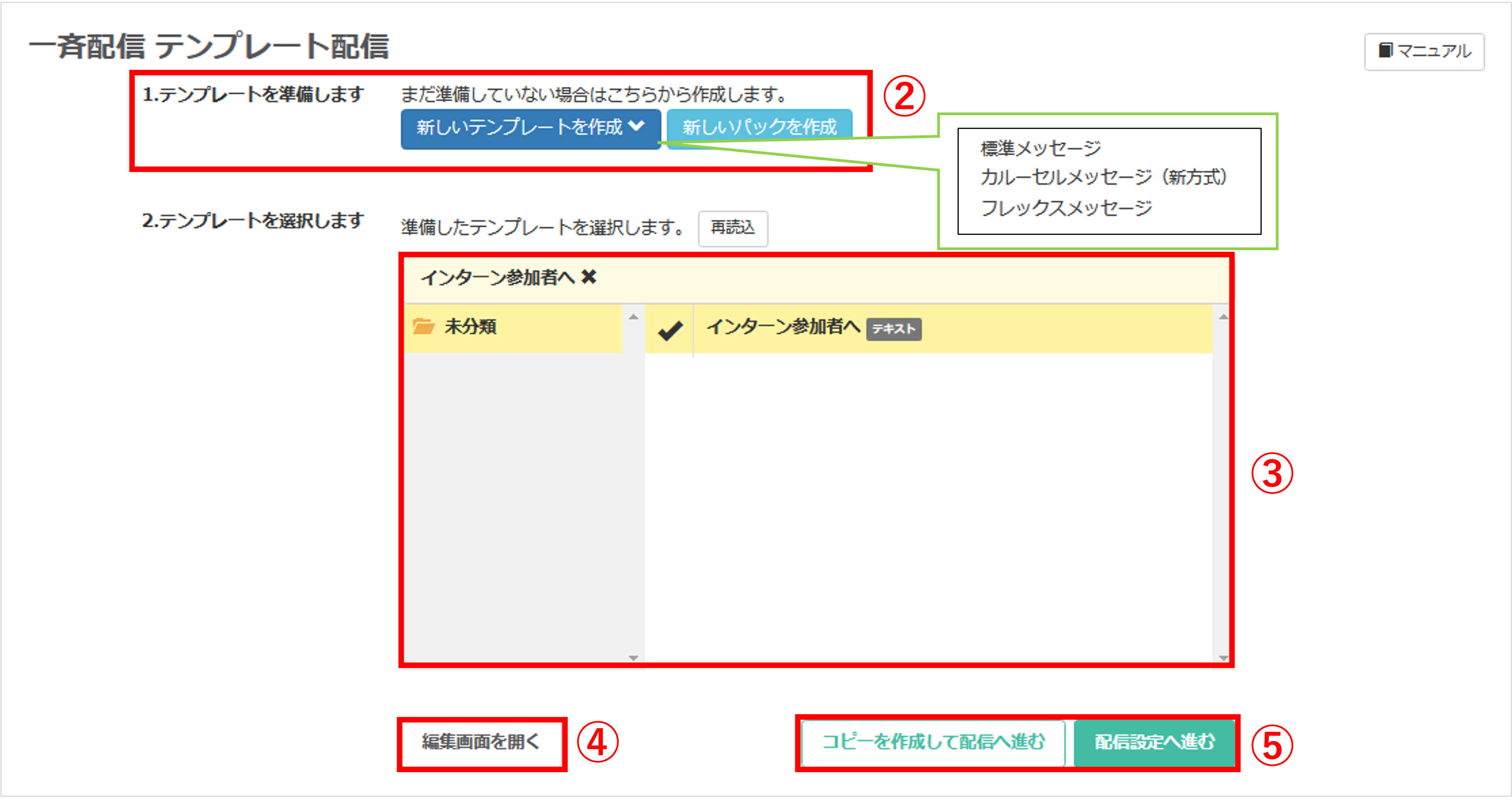Image resolution: width=1512 pixels, height=801 pixels.
Task: Choose フレックスメッセージ menu entry
Action: click(1066, 208)
